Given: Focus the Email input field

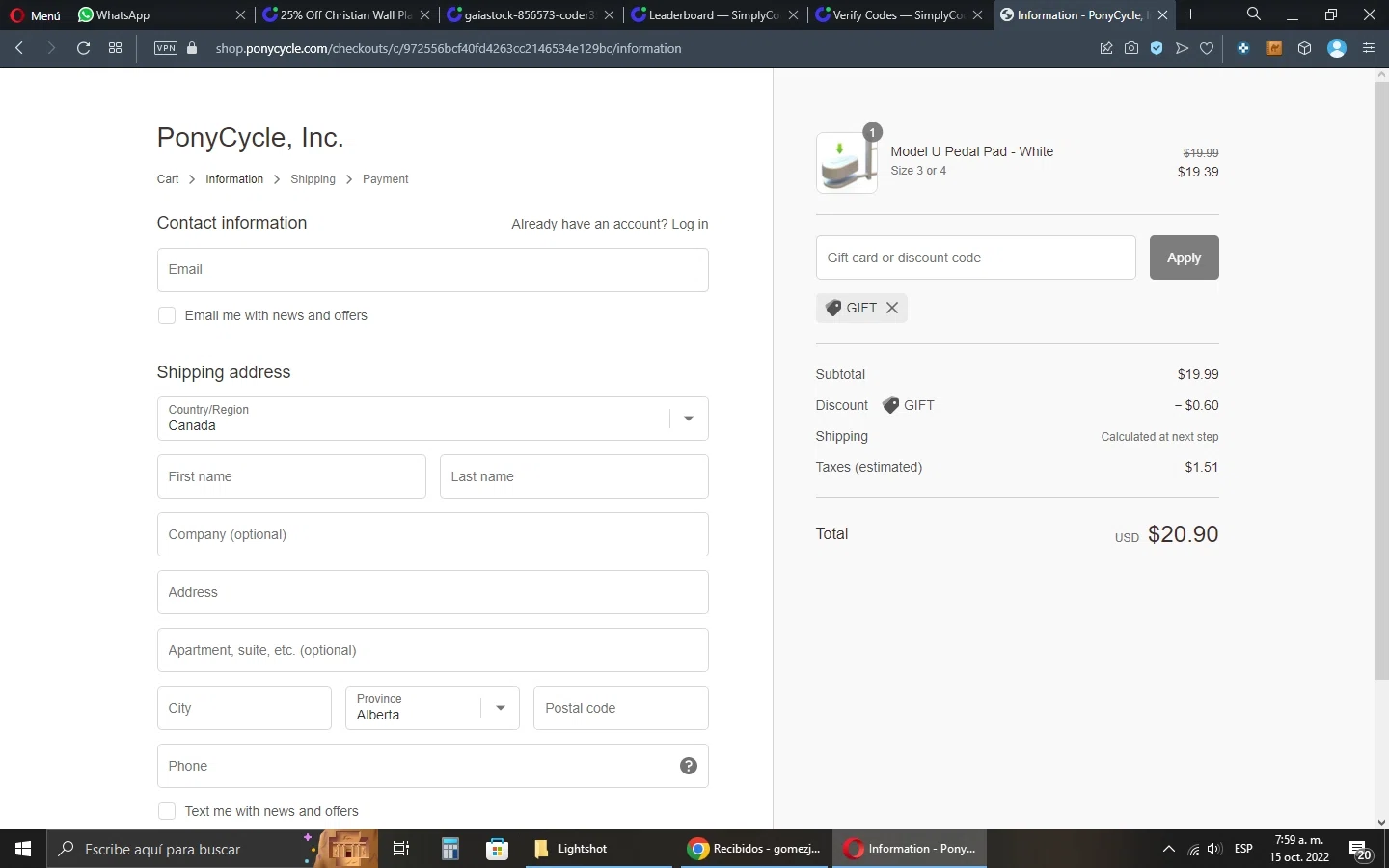Looking at the screenshot, I should [x=433, y=270].
